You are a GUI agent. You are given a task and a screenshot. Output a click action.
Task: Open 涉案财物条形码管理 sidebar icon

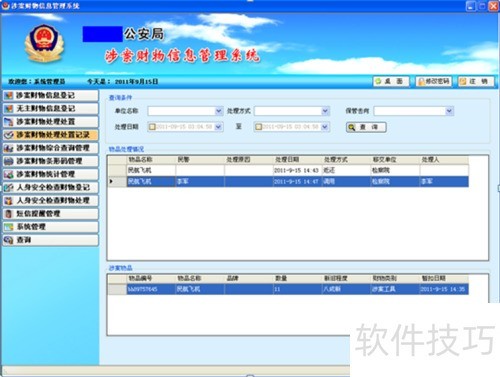click(x=9, y=161)
